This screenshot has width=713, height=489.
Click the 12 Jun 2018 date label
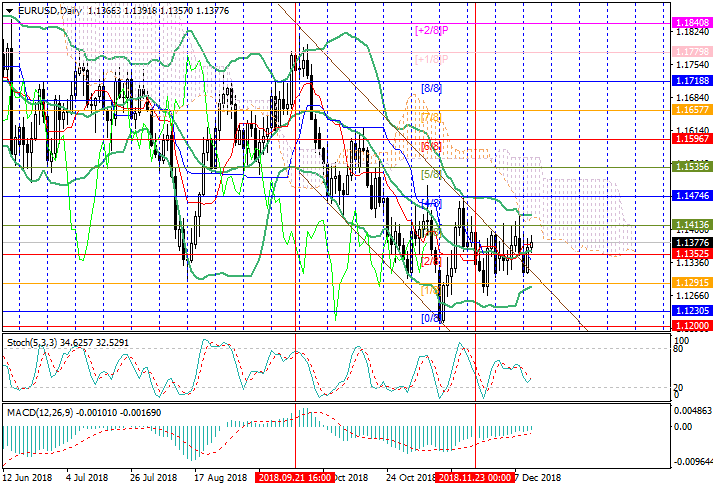(x=30, y=479)
